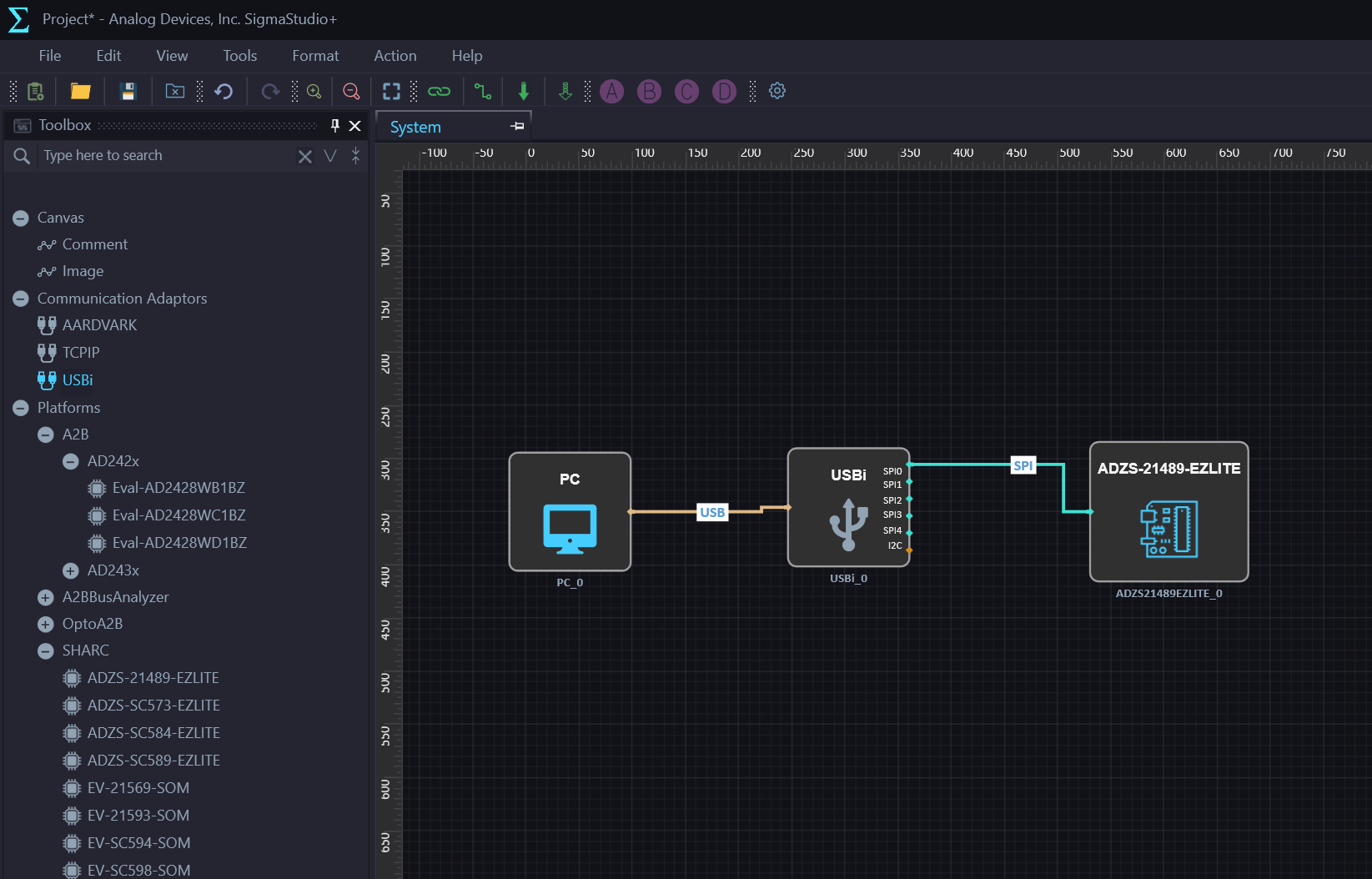Click the Toolbox search field
The width and height of the screenshot is (1372, 879).
pos(167,156)
